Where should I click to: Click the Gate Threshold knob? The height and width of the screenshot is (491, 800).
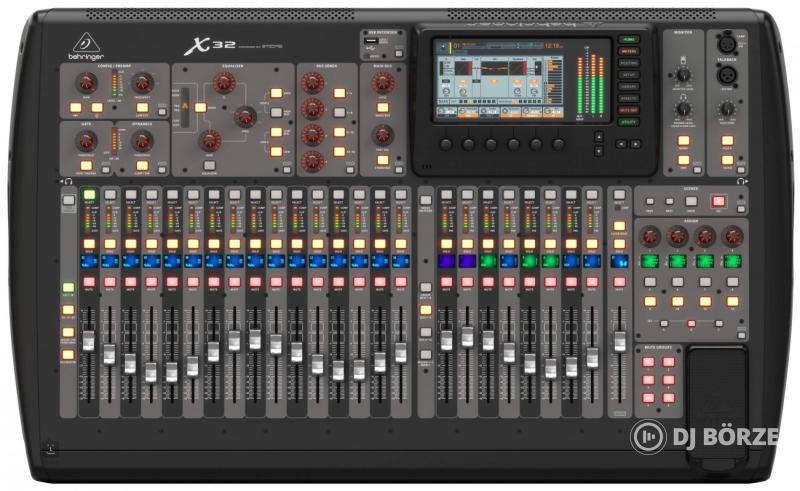pyautogui.click(x=86, y=140)
